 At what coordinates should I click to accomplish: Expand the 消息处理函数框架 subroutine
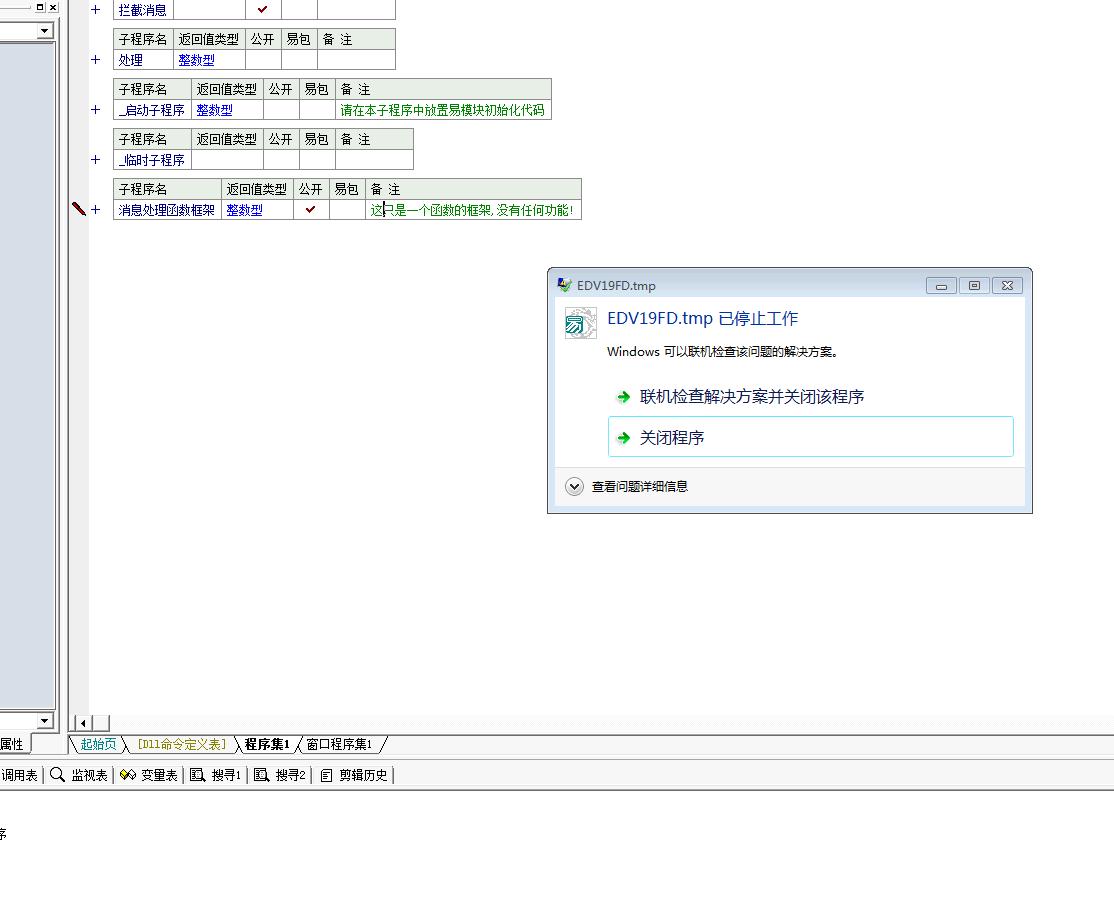pyautogui.click(x=95, y=210)
